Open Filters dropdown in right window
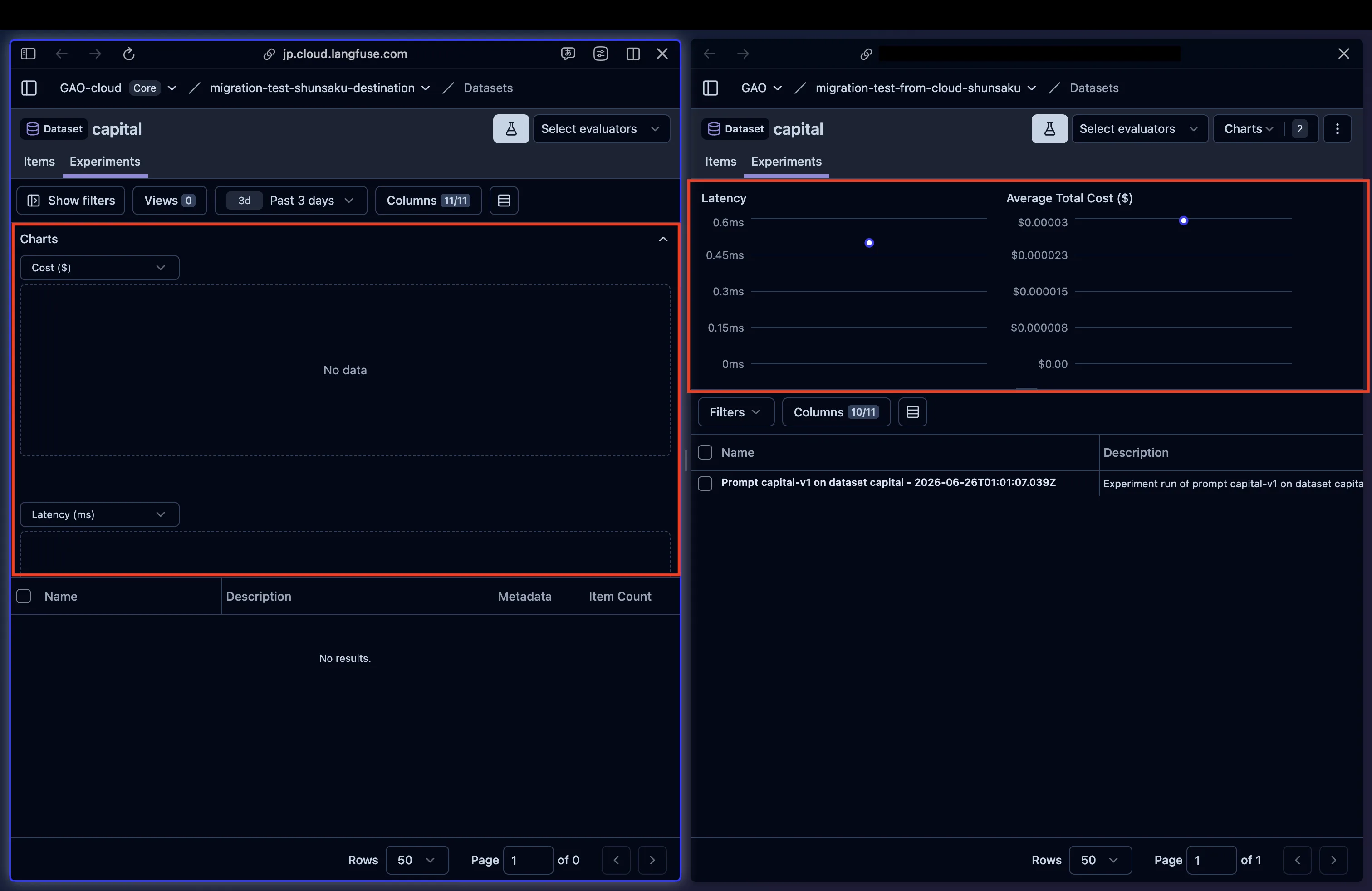 click(x=735, y=412)
